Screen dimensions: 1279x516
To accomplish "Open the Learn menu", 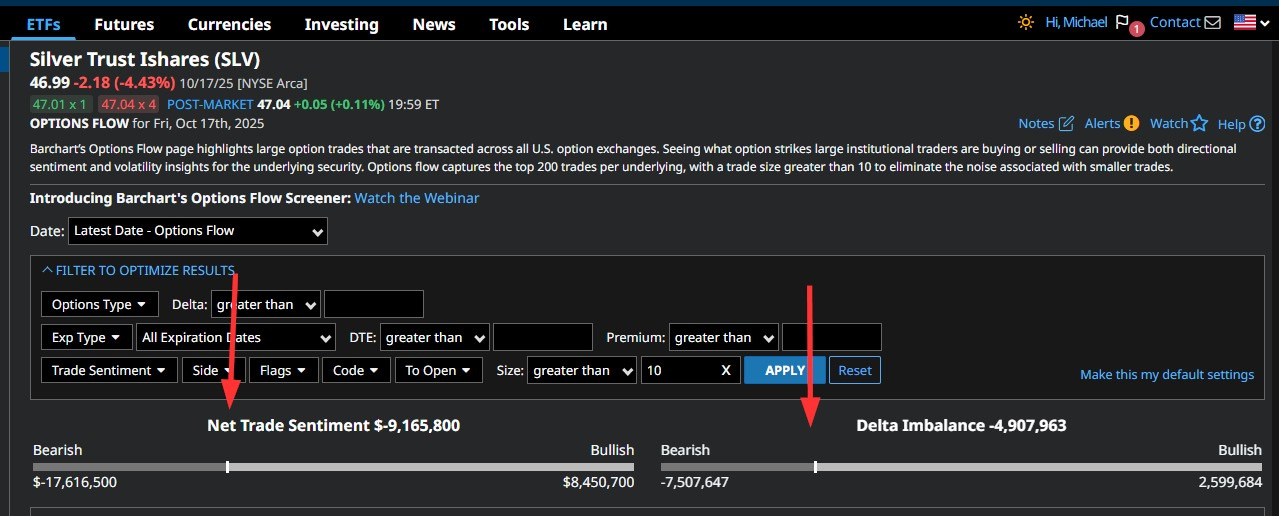I will 585,24.
